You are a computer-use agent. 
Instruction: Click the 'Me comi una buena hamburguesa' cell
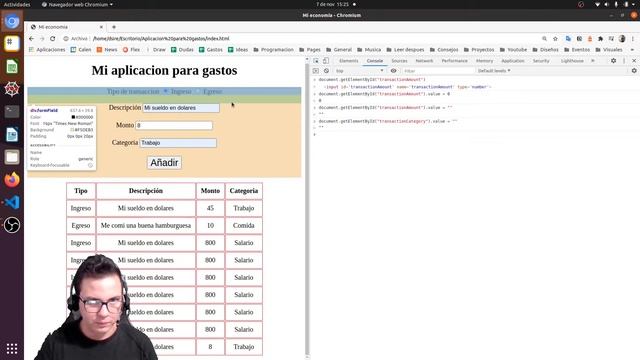click(x=146, y=225)
